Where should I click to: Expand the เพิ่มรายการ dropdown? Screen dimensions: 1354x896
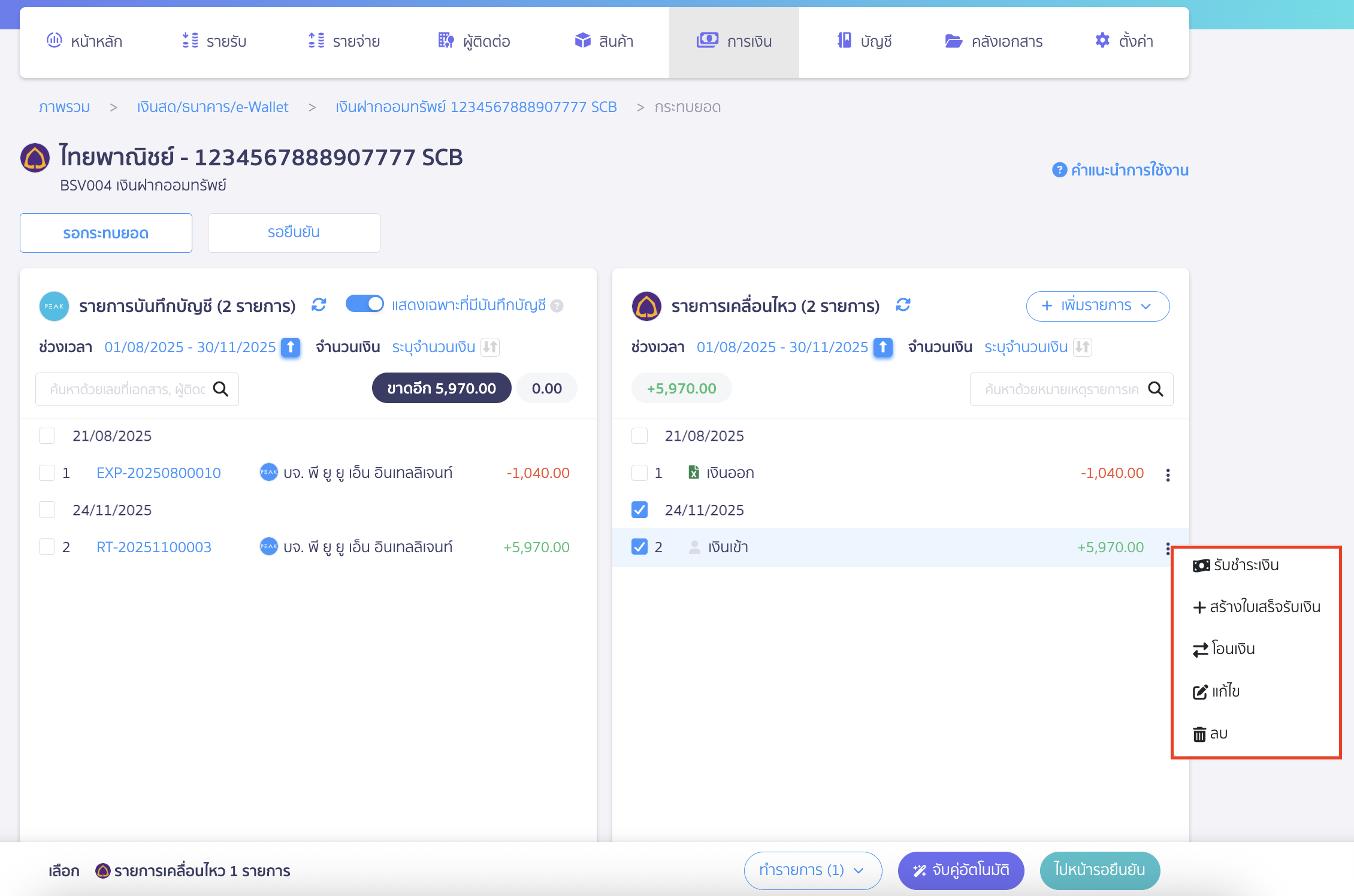pos(1097,306)
